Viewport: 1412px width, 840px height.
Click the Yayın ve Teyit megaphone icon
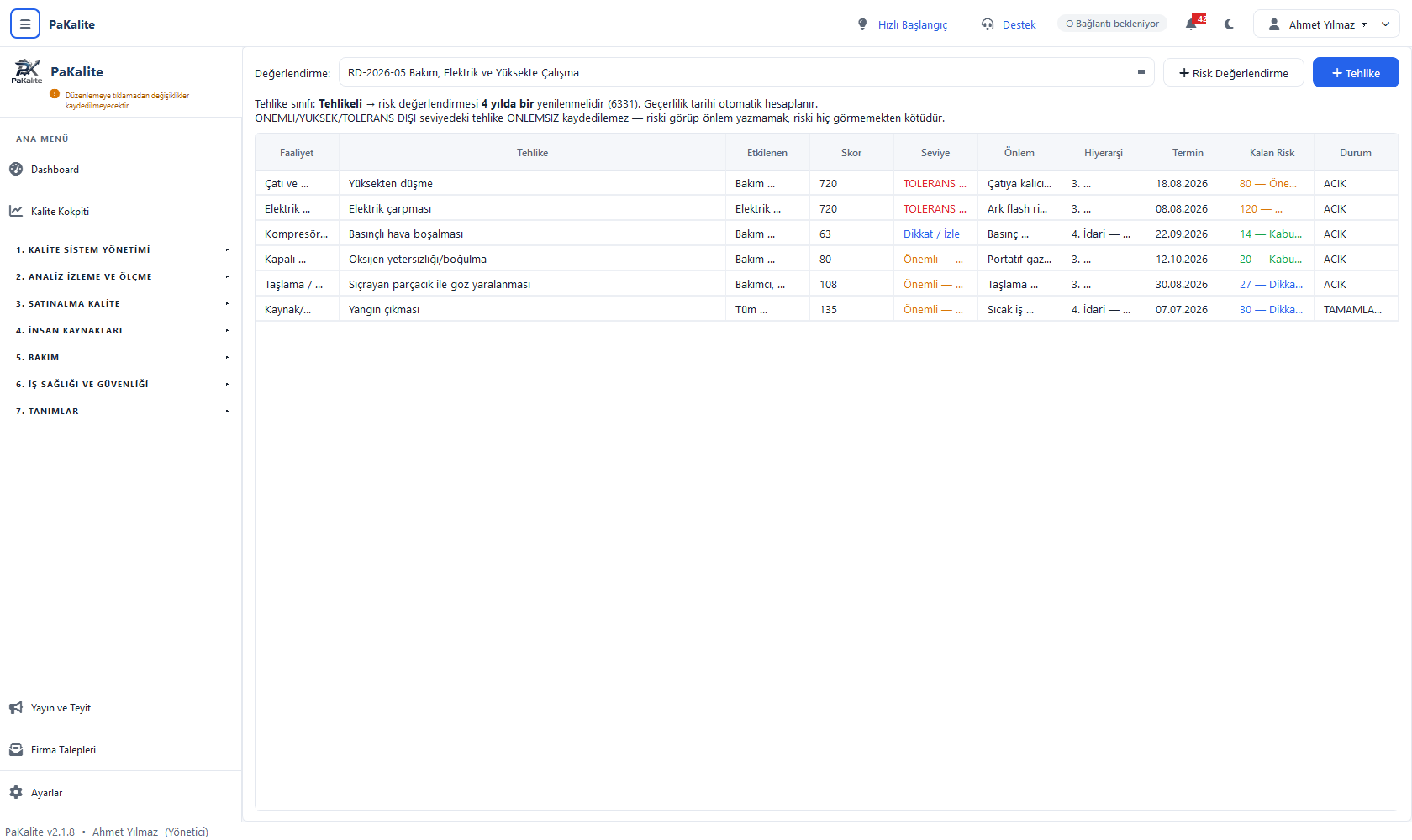click(x=16, y=707)
